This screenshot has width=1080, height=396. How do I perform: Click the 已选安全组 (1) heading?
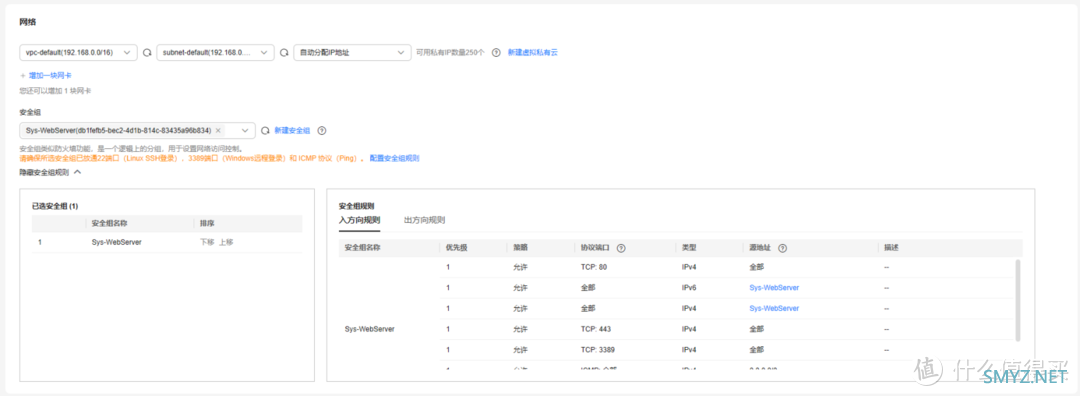click(55, 206)
